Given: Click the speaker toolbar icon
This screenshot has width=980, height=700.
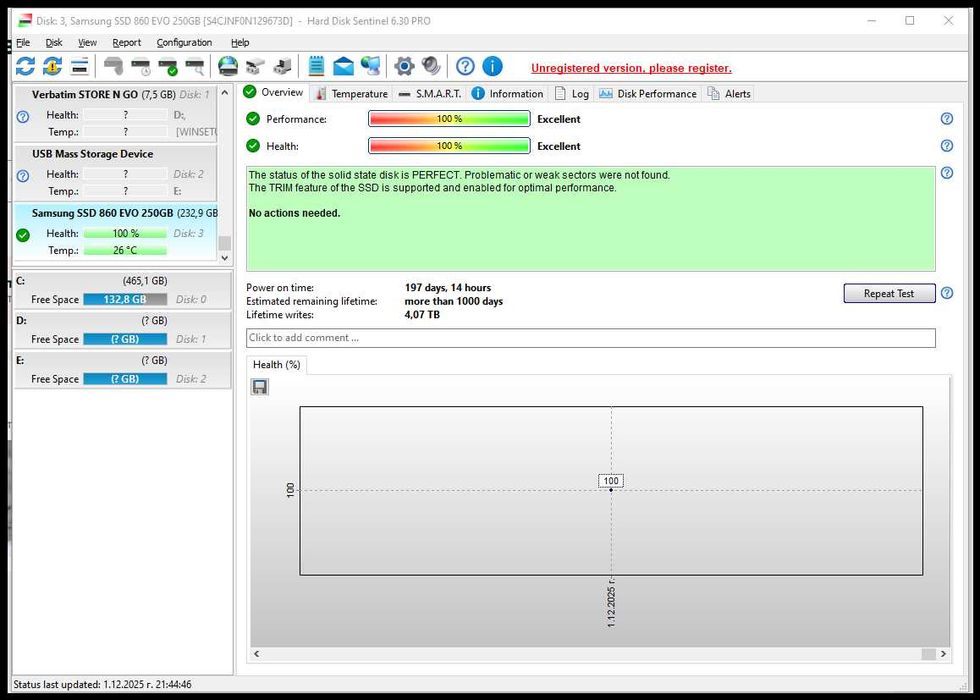Looking at the screenshot, I should pos(431,66).
